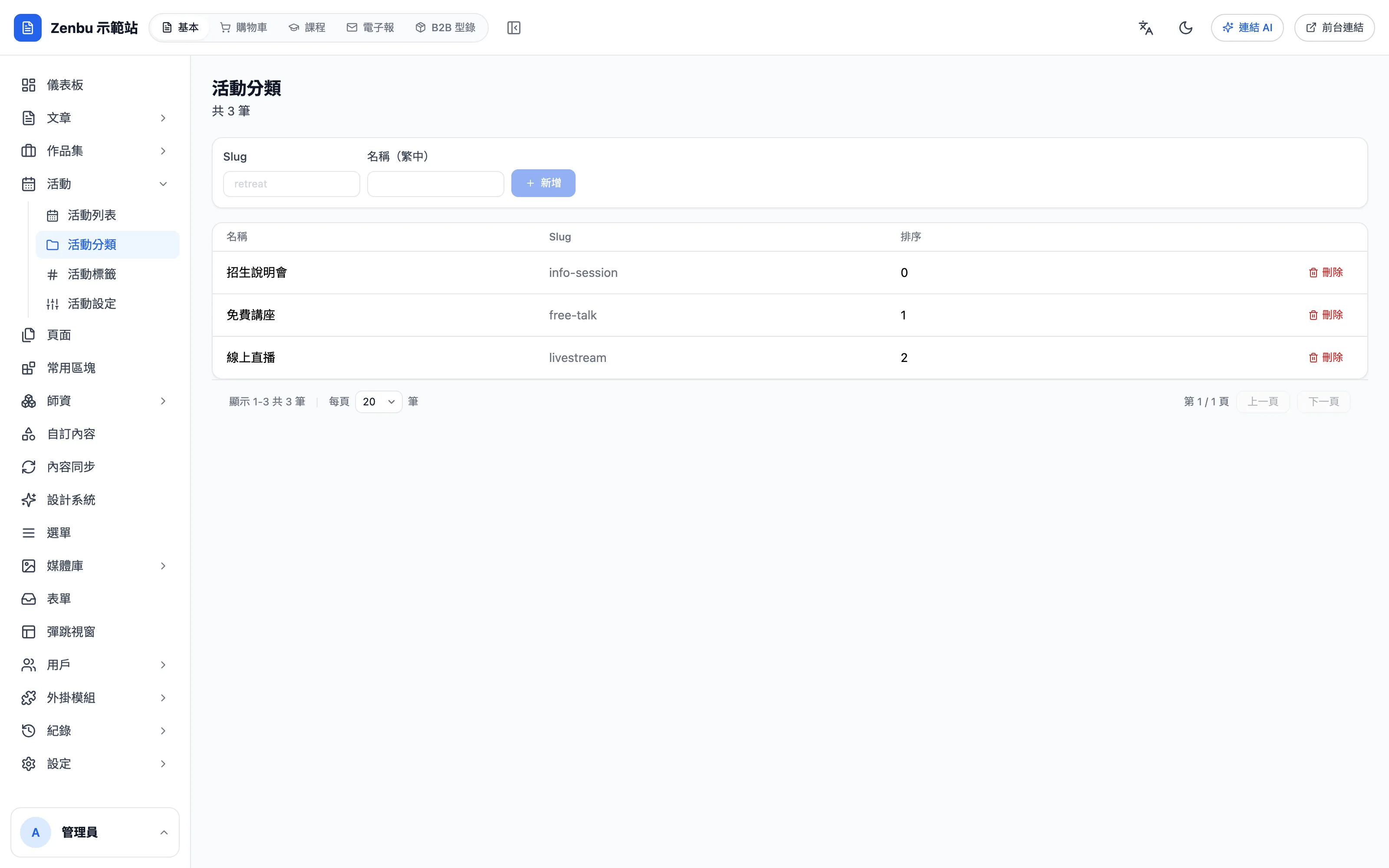Click the 新增 add button
1389x868 pixels.
543,183
